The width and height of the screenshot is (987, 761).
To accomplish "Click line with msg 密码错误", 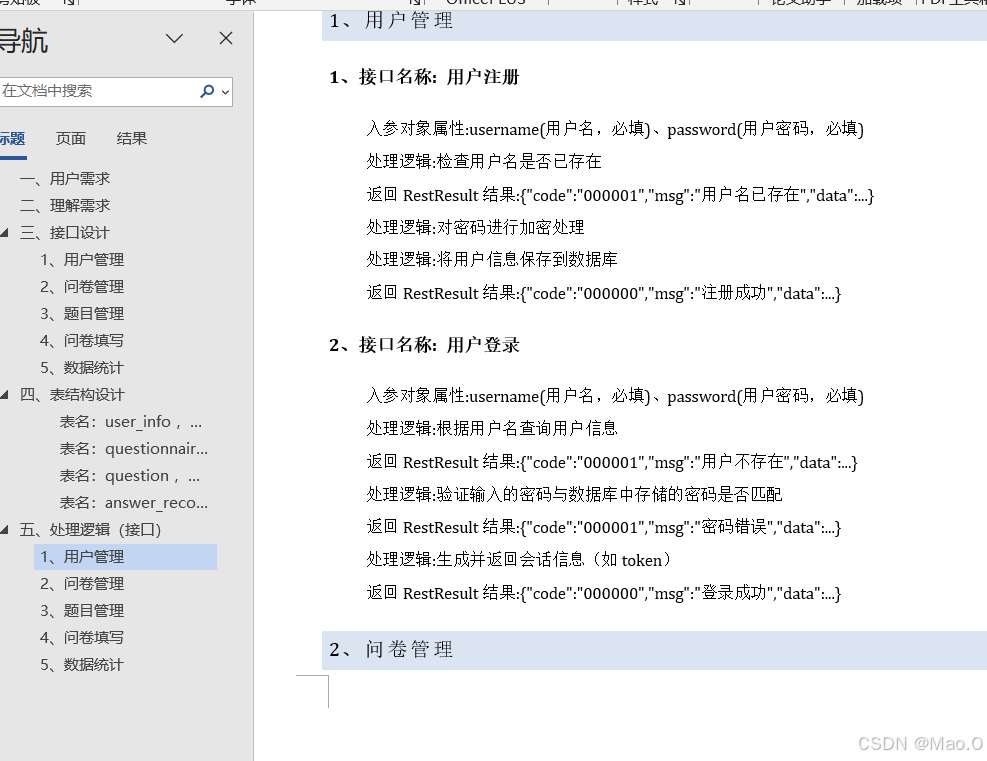I will pos(604,527).
